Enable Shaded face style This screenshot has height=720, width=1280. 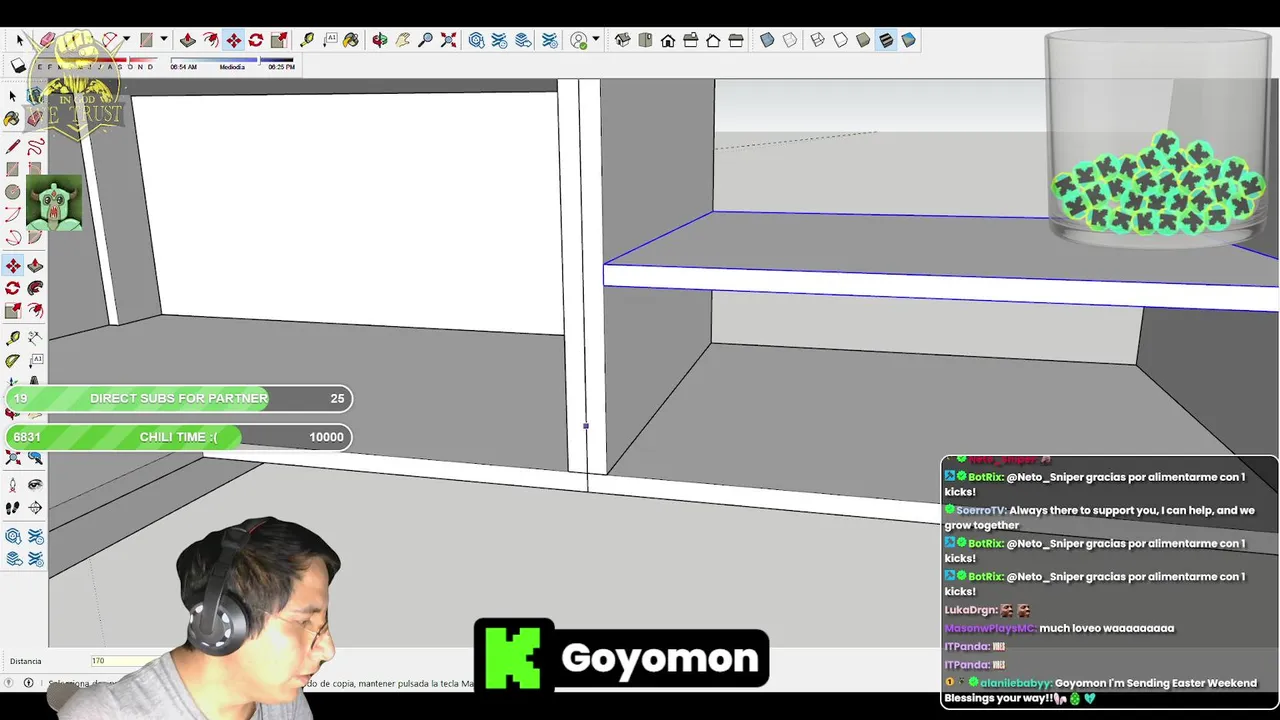pyautogui.click(x=863, y=40)
